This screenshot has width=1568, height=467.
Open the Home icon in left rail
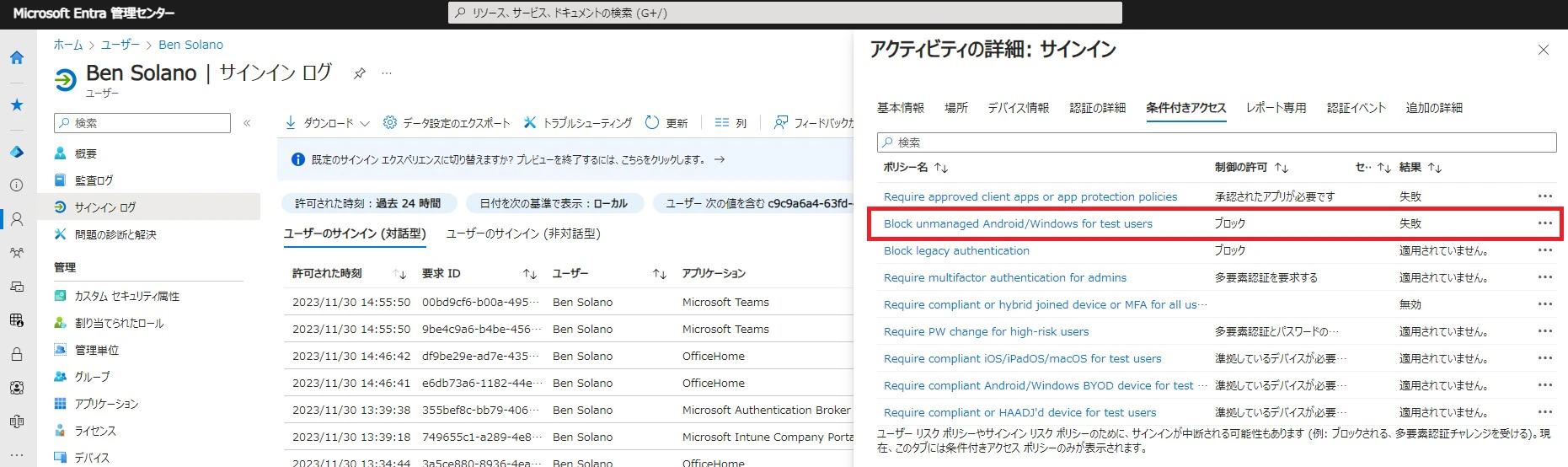(17, 57)
